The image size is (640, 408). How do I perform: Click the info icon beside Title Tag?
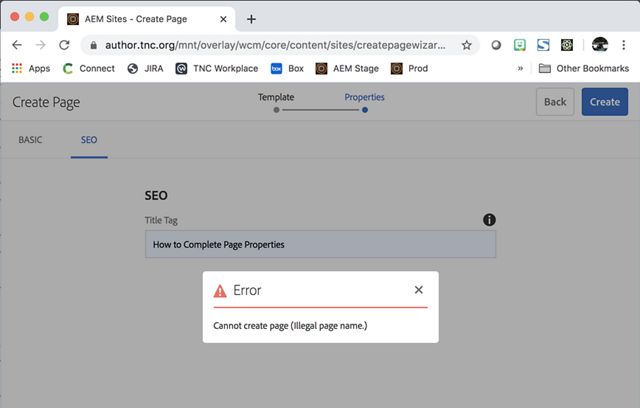click(x=489, y=220)
